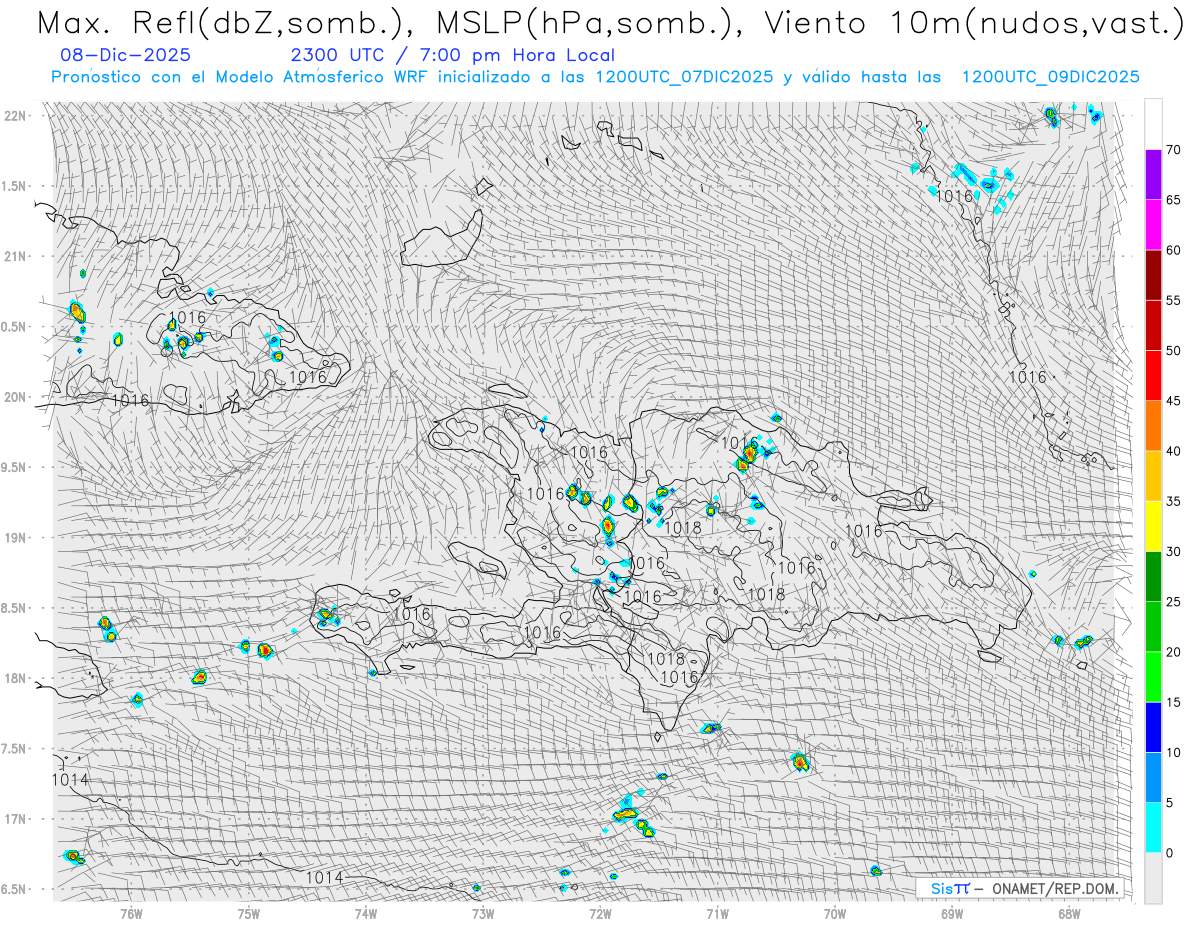
Task: Click the '19N' latitude label
Action: 17,538
